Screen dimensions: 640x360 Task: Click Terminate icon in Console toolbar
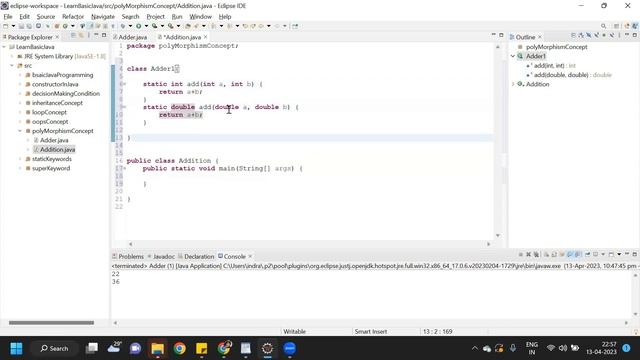(x=521, y=254)
